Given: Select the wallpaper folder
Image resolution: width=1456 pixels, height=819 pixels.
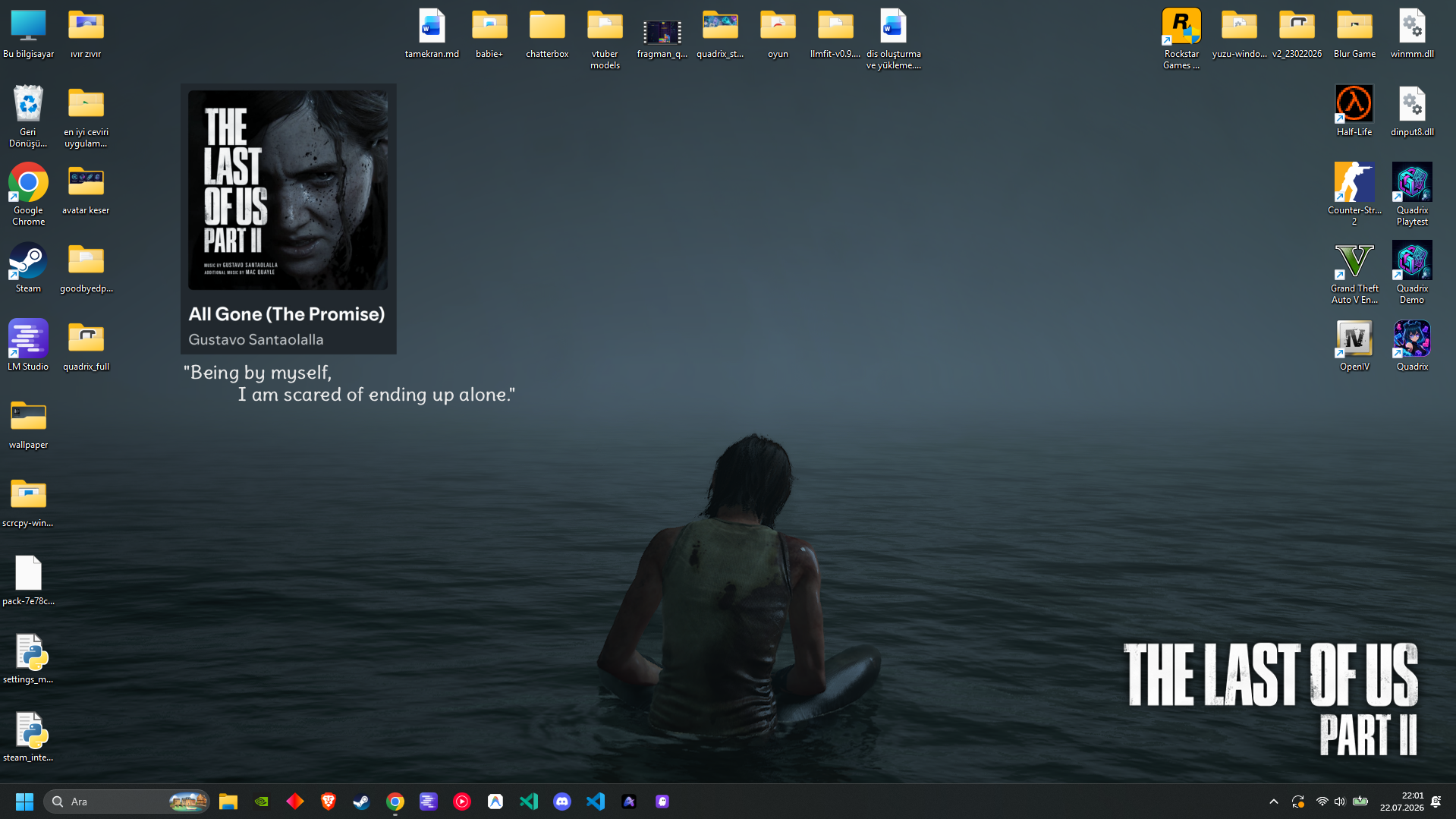Looking at the screenshot, I should 28,424.
